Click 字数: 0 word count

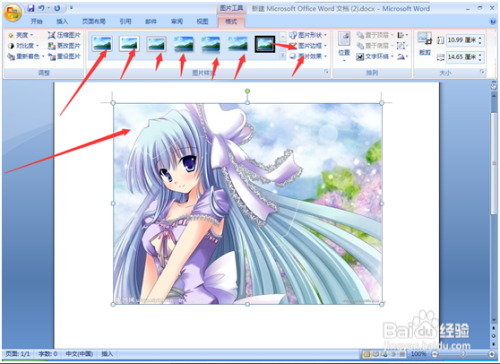(x=48, y=354)
